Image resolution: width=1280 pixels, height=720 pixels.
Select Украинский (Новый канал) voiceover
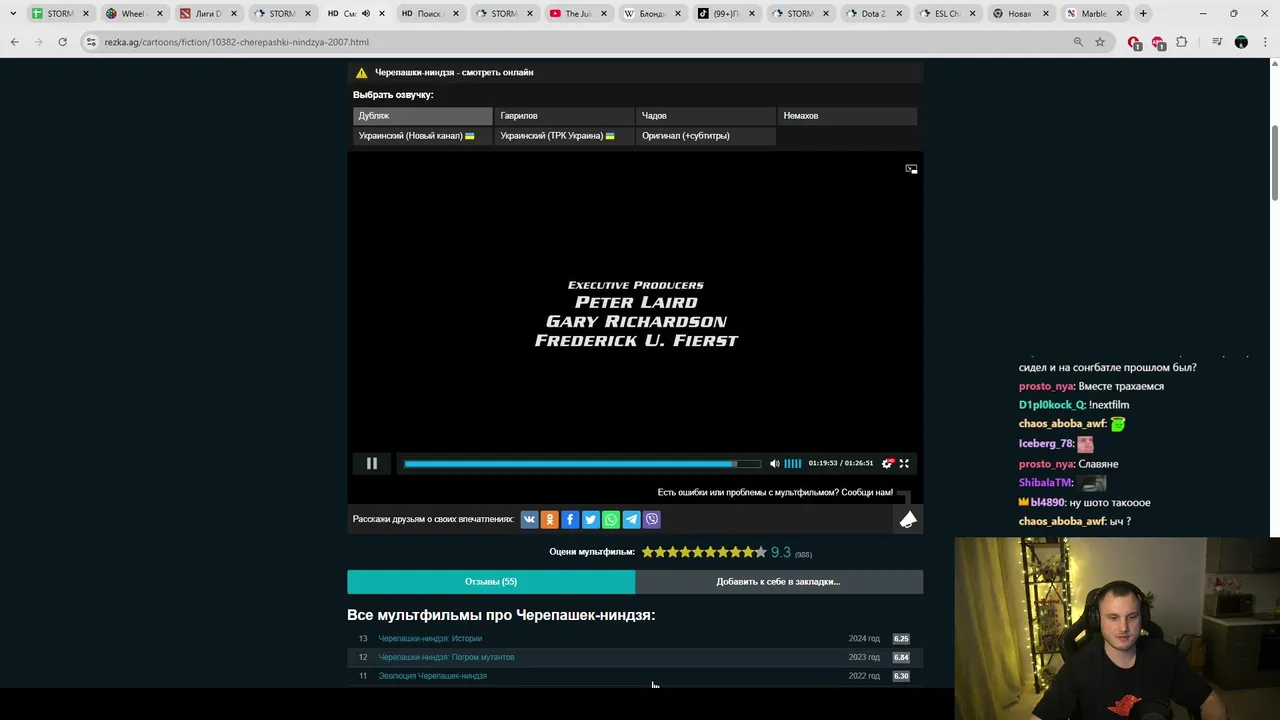point(422,136)
